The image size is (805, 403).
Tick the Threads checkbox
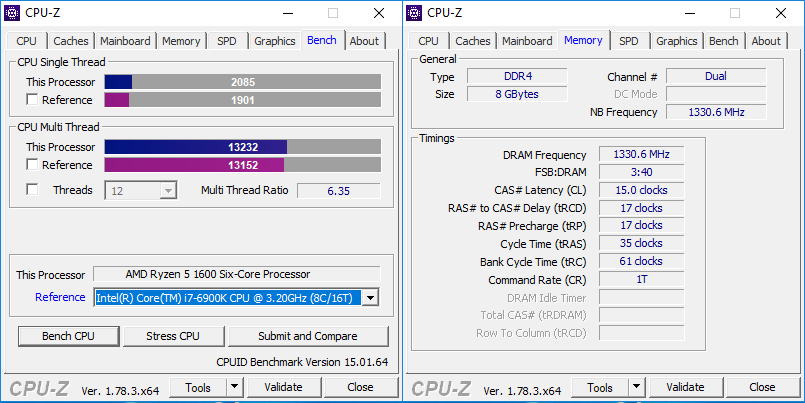point(32,189)
